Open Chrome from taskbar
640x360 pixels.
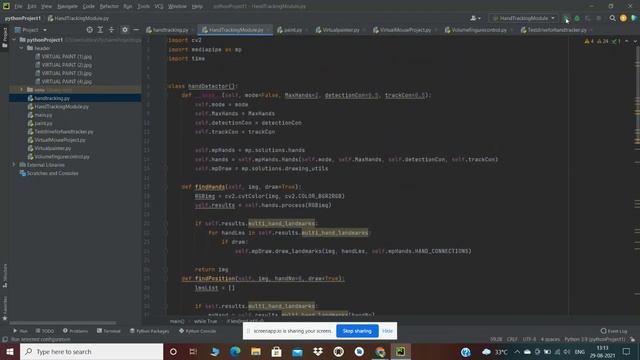point(380,352)
